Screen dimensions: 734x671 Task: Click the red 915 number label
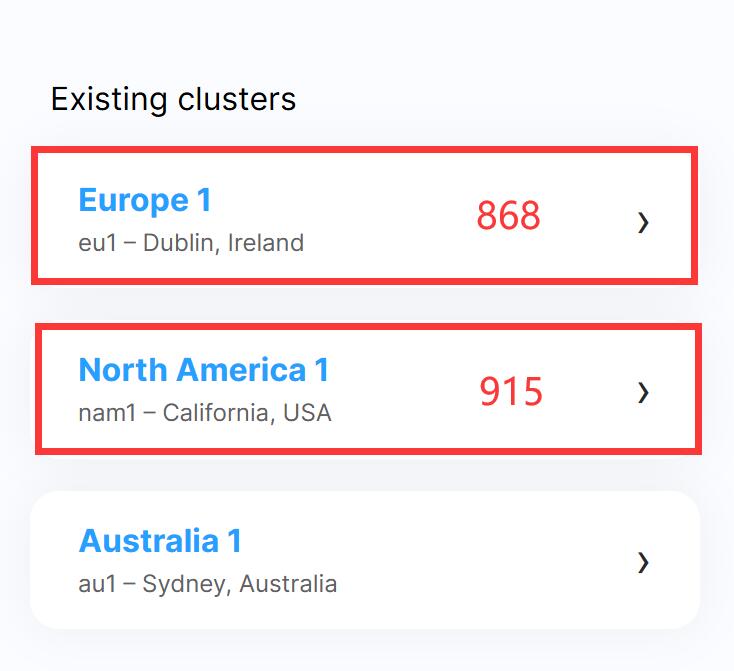coord(511,391)
